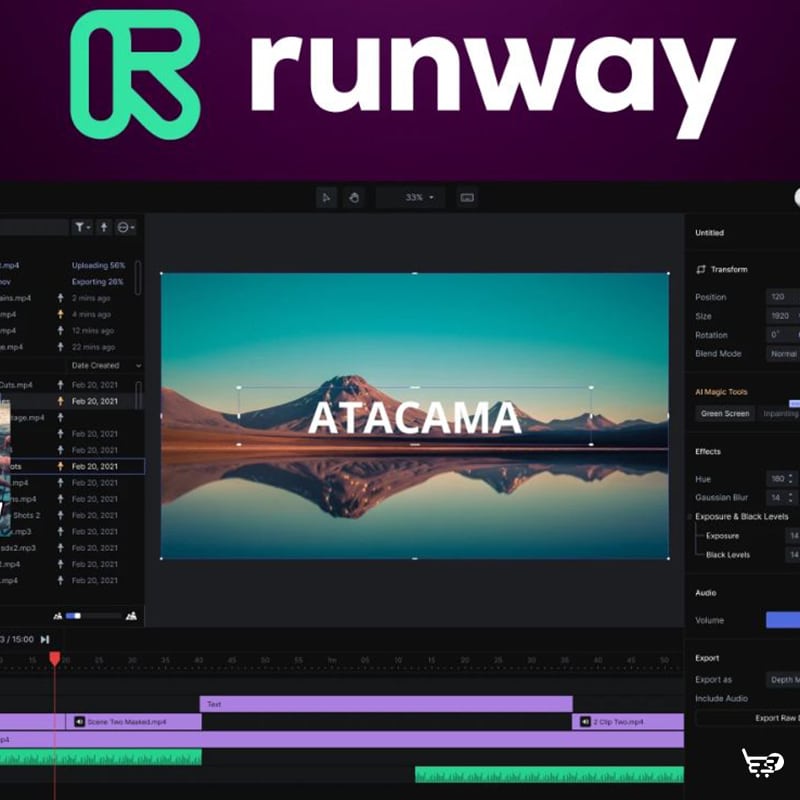Viewport: 800px width, 800px height.
Task: Click the skip-to-end button next to 15:00
Action: [45, 639]
